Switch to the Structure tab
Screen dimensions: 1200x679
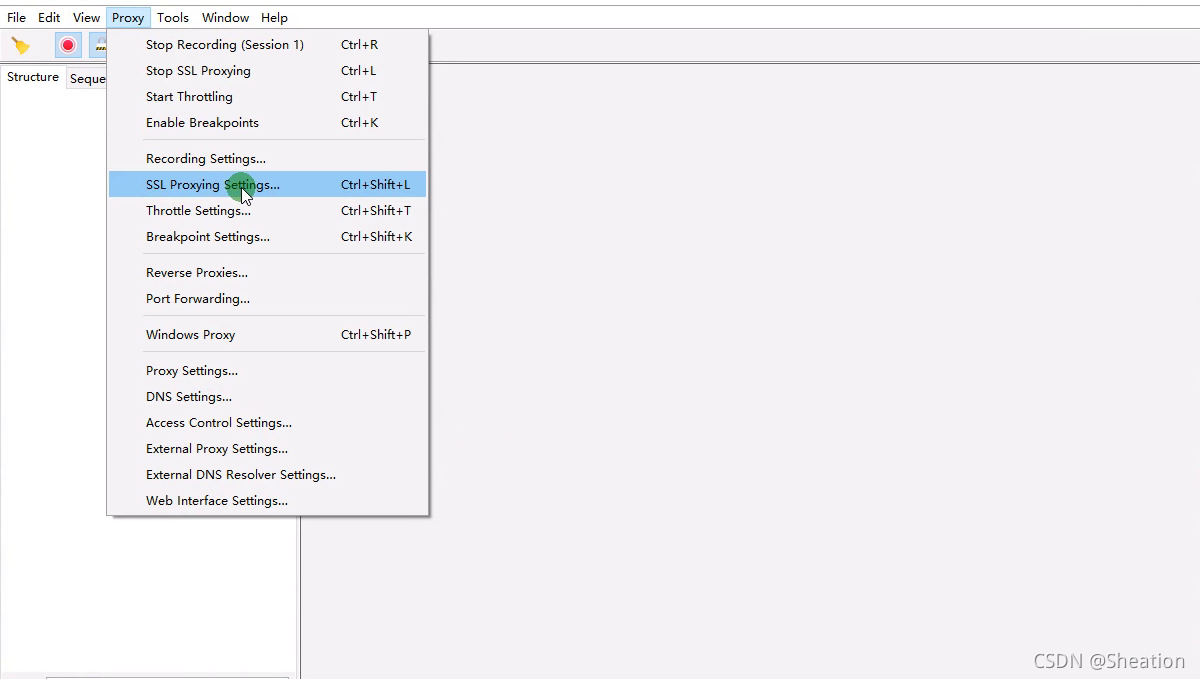pyautogui.click(x=33, y=77)
